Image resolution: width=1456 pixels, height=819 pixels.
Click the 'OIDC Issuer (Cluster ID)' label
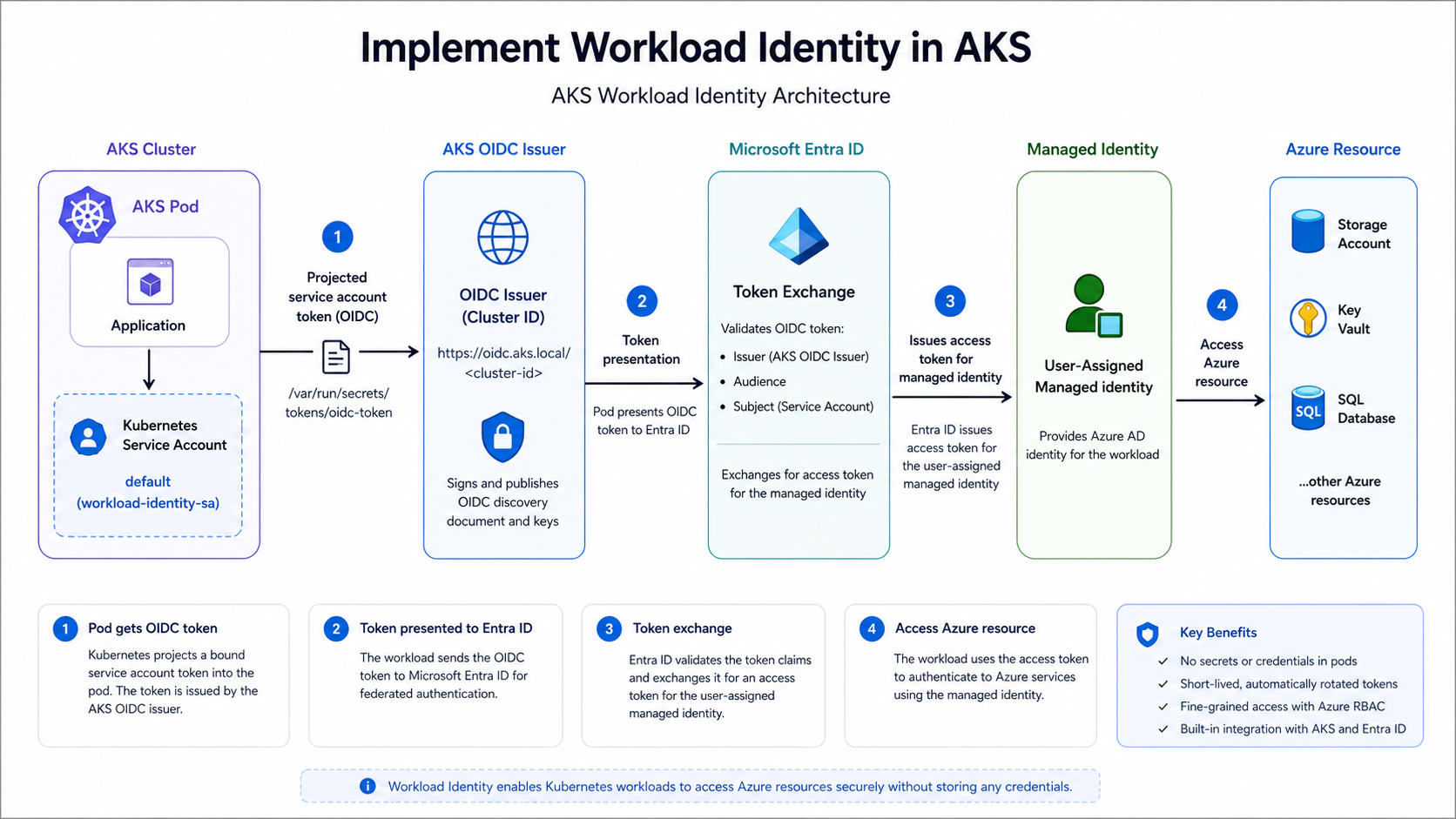(x=503, y=305)
